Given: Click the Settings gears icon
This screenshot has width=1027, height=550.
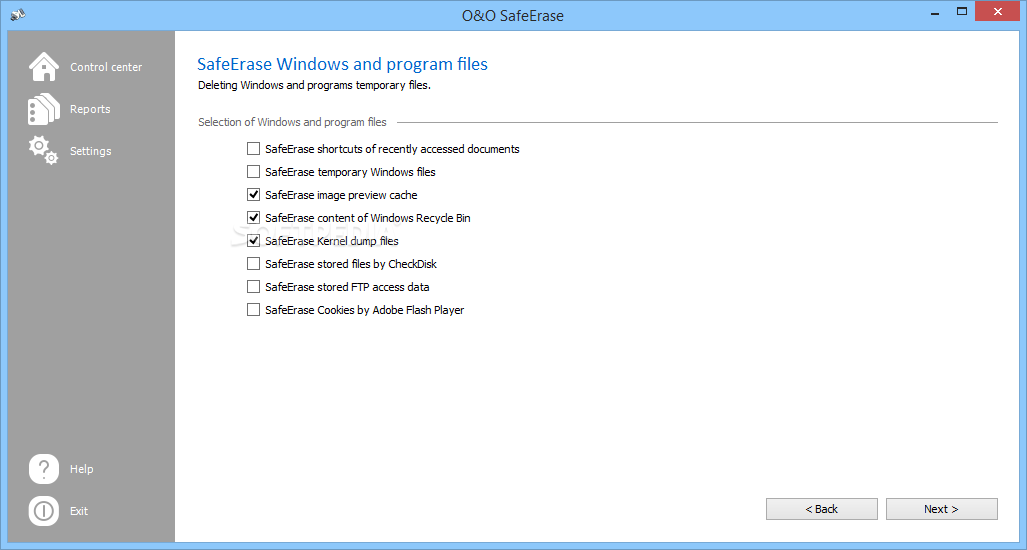Looking at the screenshot, I should pyautogui.click(x=43, y=150).
